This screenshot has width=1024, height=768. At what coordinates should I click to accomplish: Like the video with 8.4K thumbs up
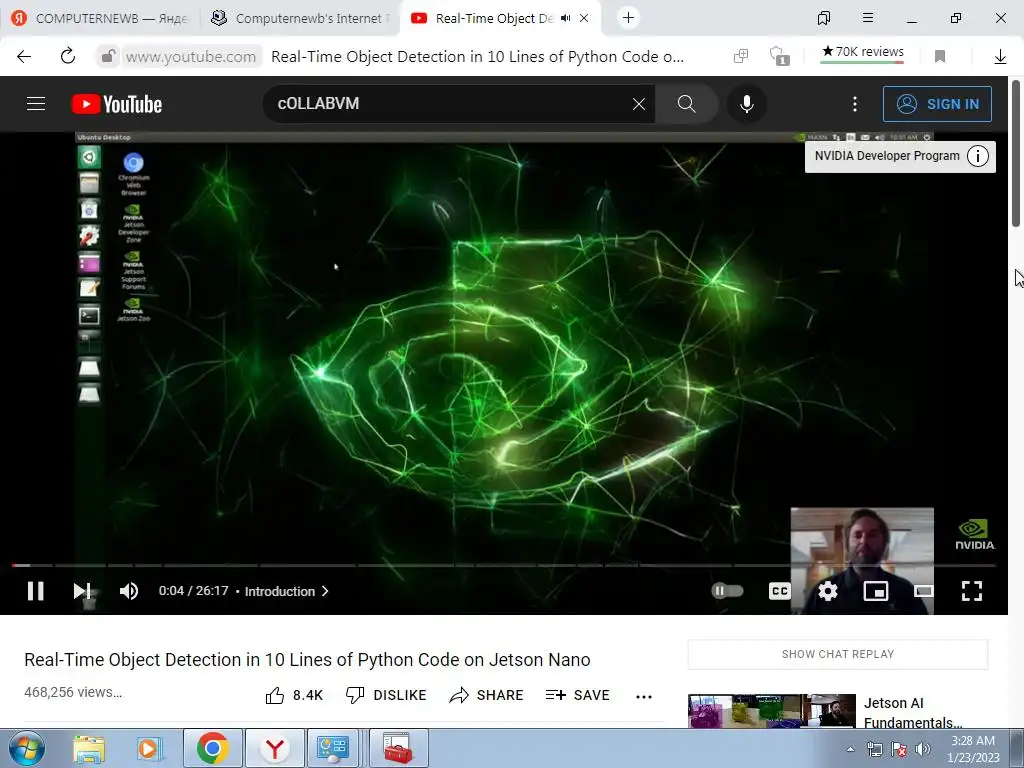point(295,696)
